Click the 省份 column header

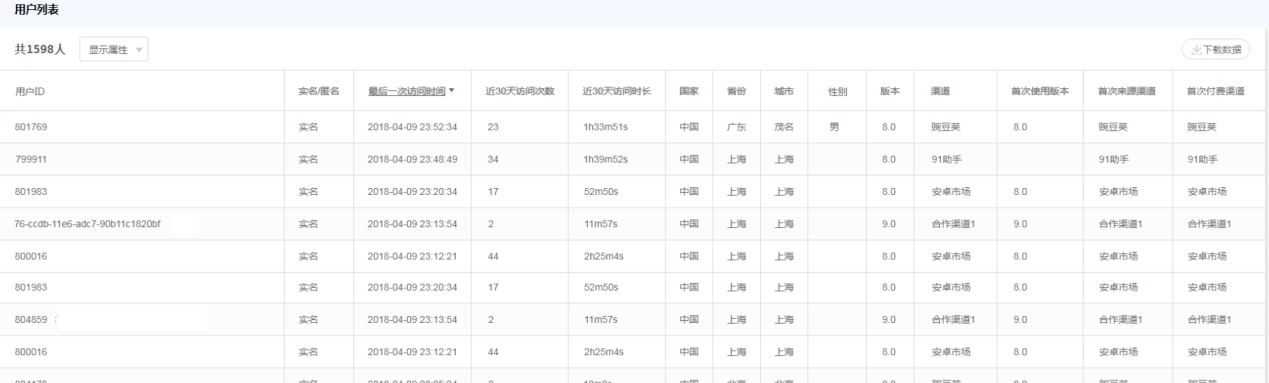coord(736,91)
